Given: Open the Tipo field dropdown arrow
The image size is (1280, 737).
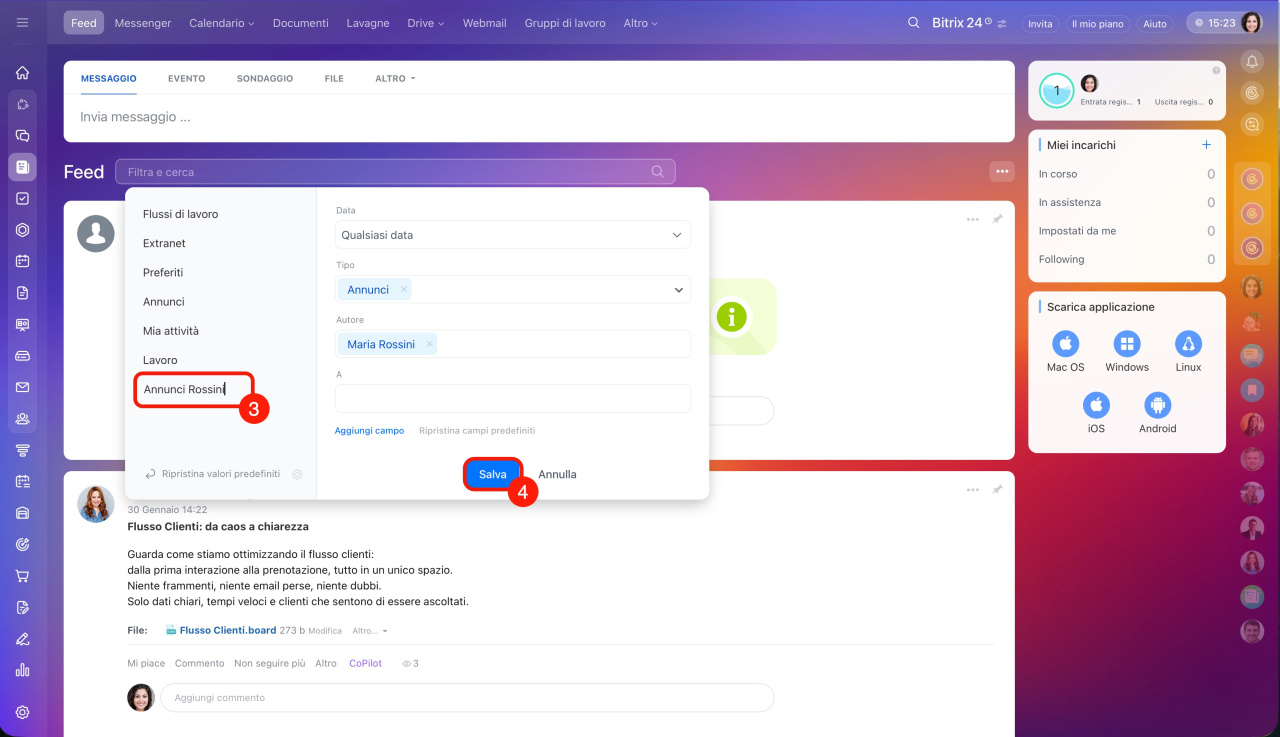Looking at the screenshot, I should (678, 290).
